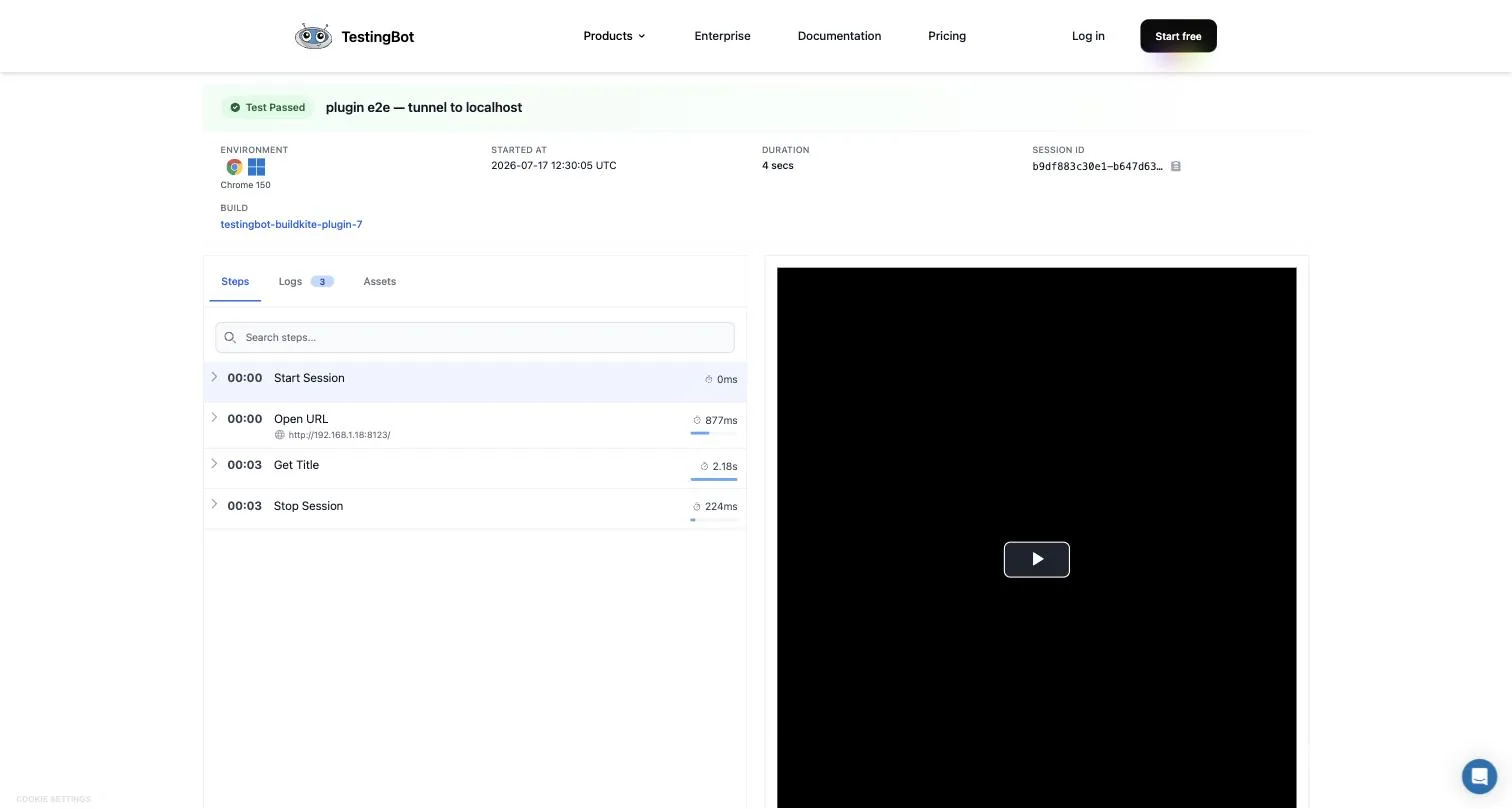Click the Chrome 150 label
This screenshot has height=809, width=1512.
click(x=245, y=185)
